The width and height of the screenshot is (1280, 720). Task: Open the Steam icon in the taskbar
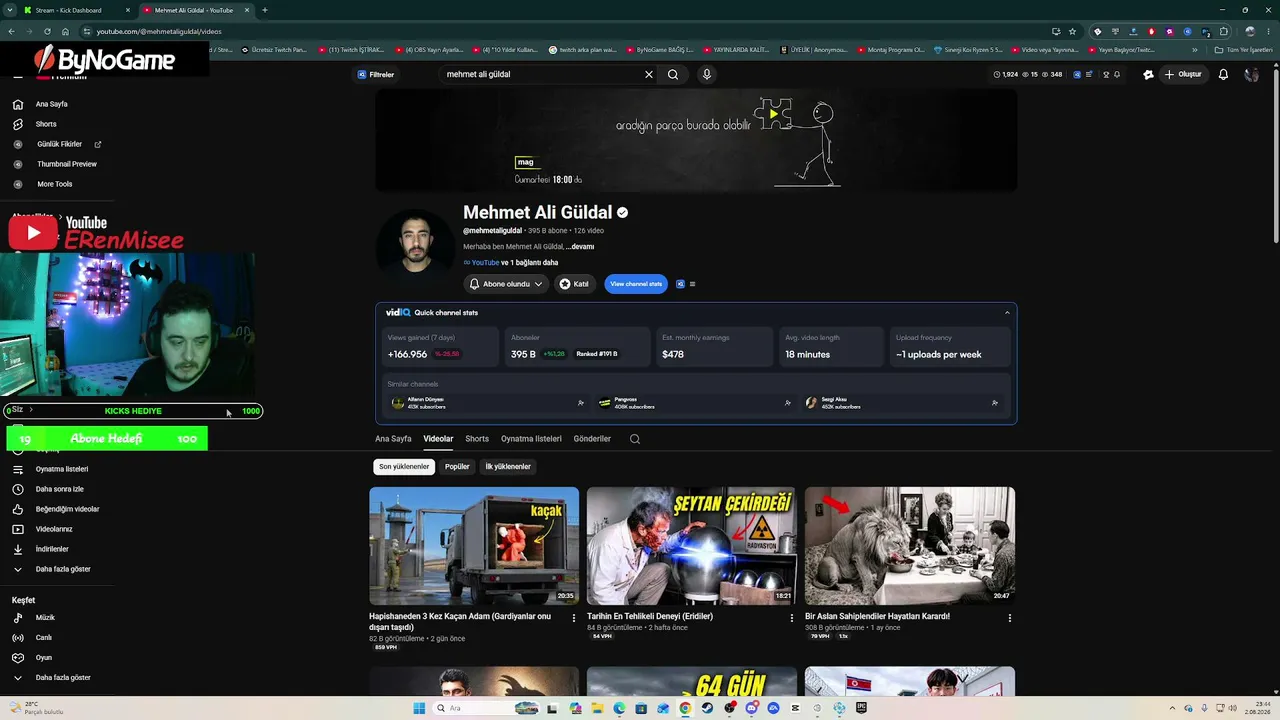point(707,708)
